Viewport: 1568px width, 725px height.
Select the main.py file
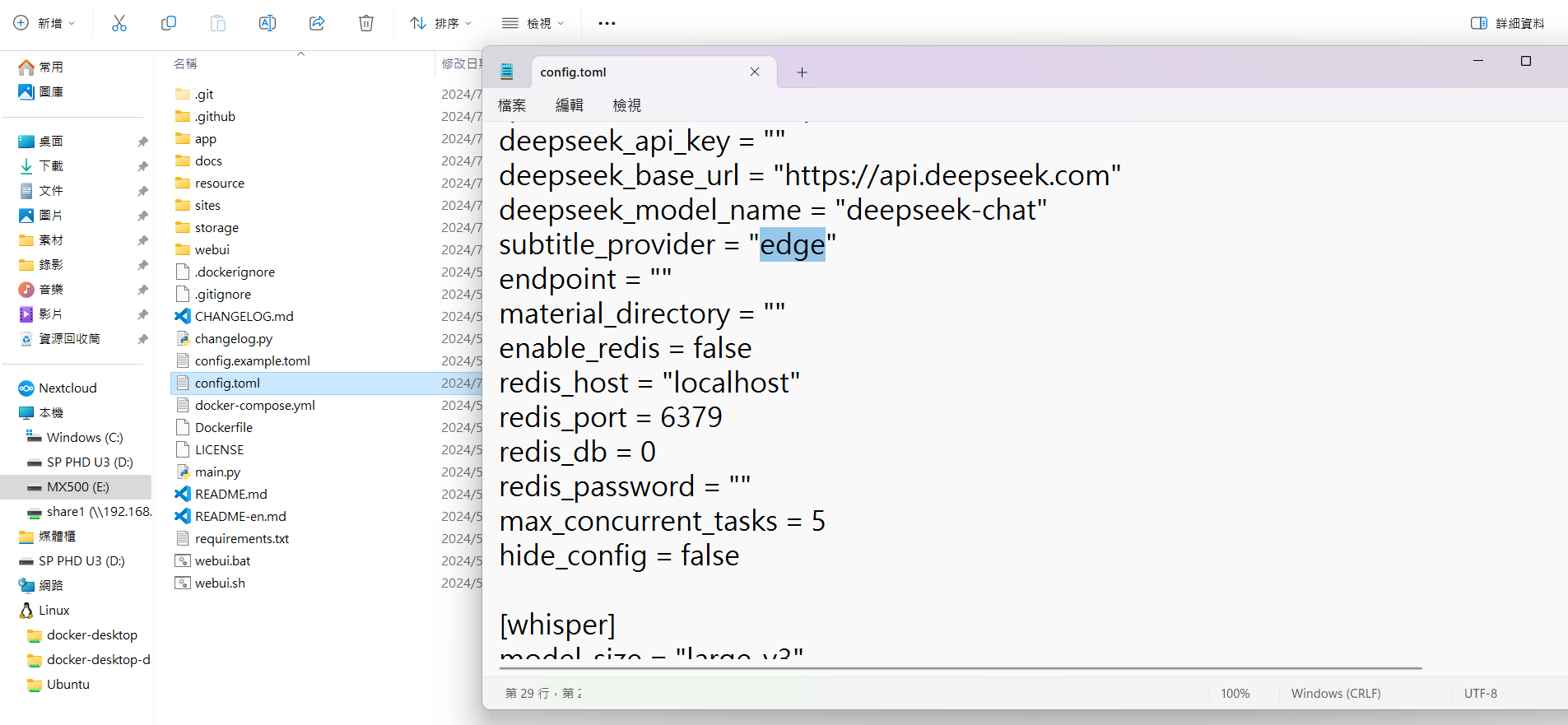click(208, 472)
